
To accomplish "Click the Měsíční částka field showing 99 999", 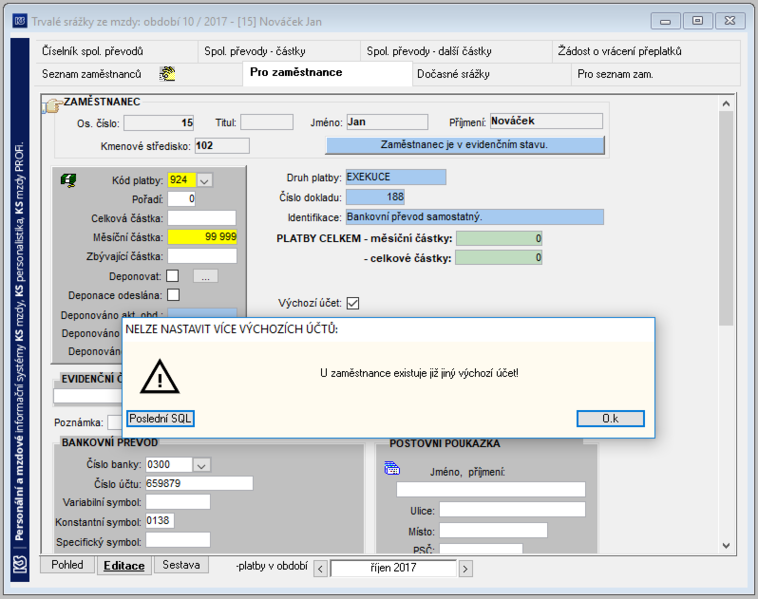I will click(x=202, y=237).
